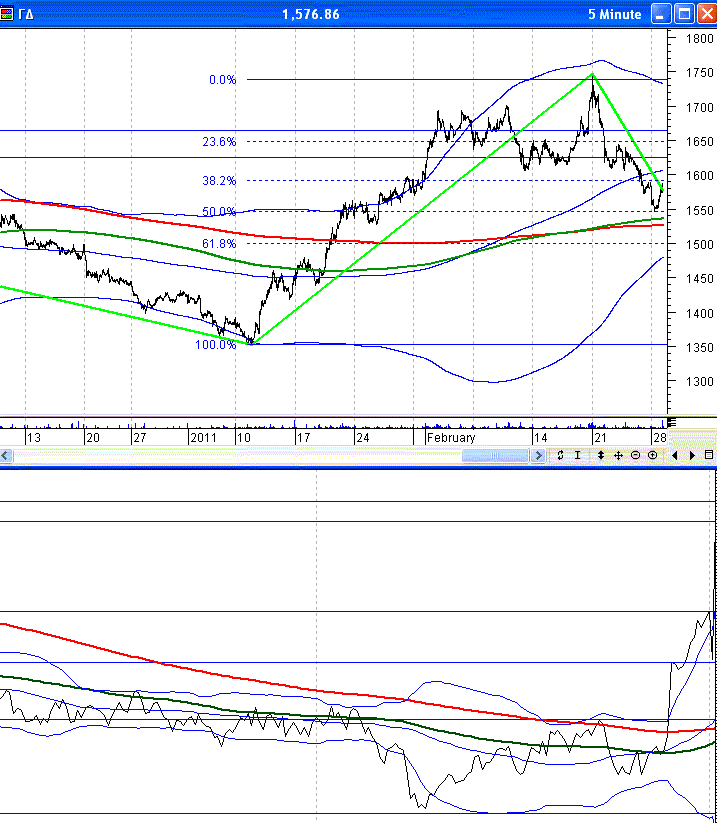
Task: Click the ΓΔ symbol name in title bar
Action: tap(24, 14)
